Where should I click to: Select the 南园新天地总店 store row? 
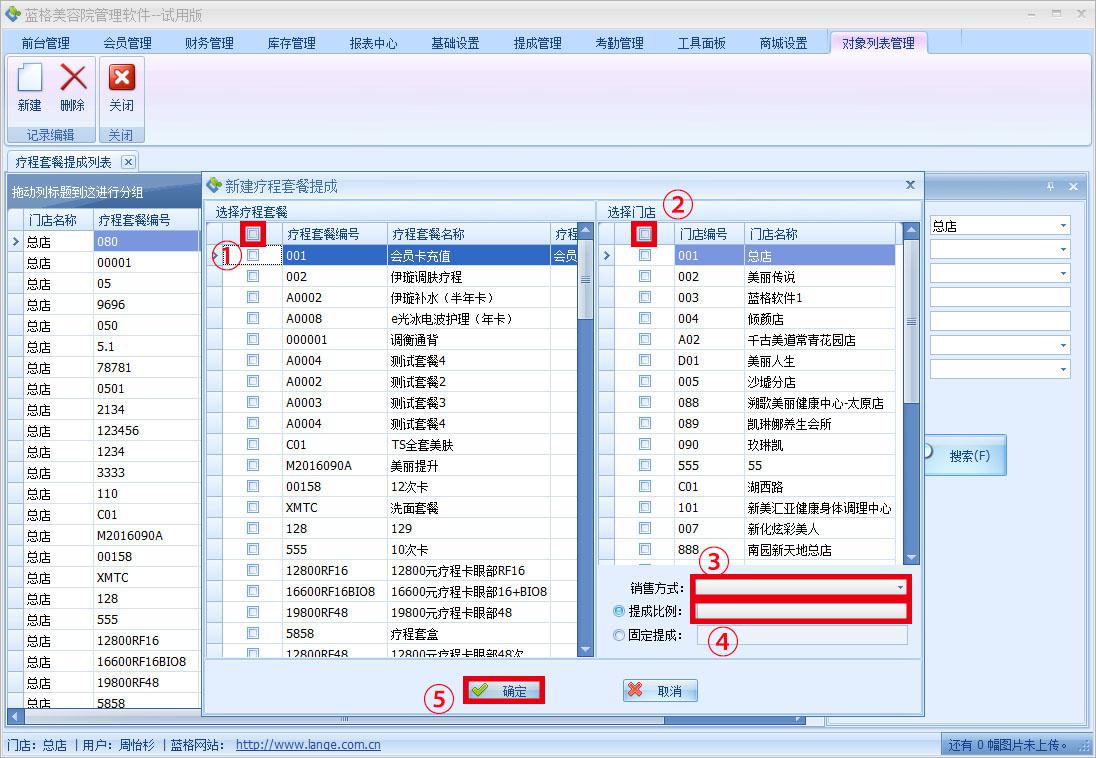point(747,549)
